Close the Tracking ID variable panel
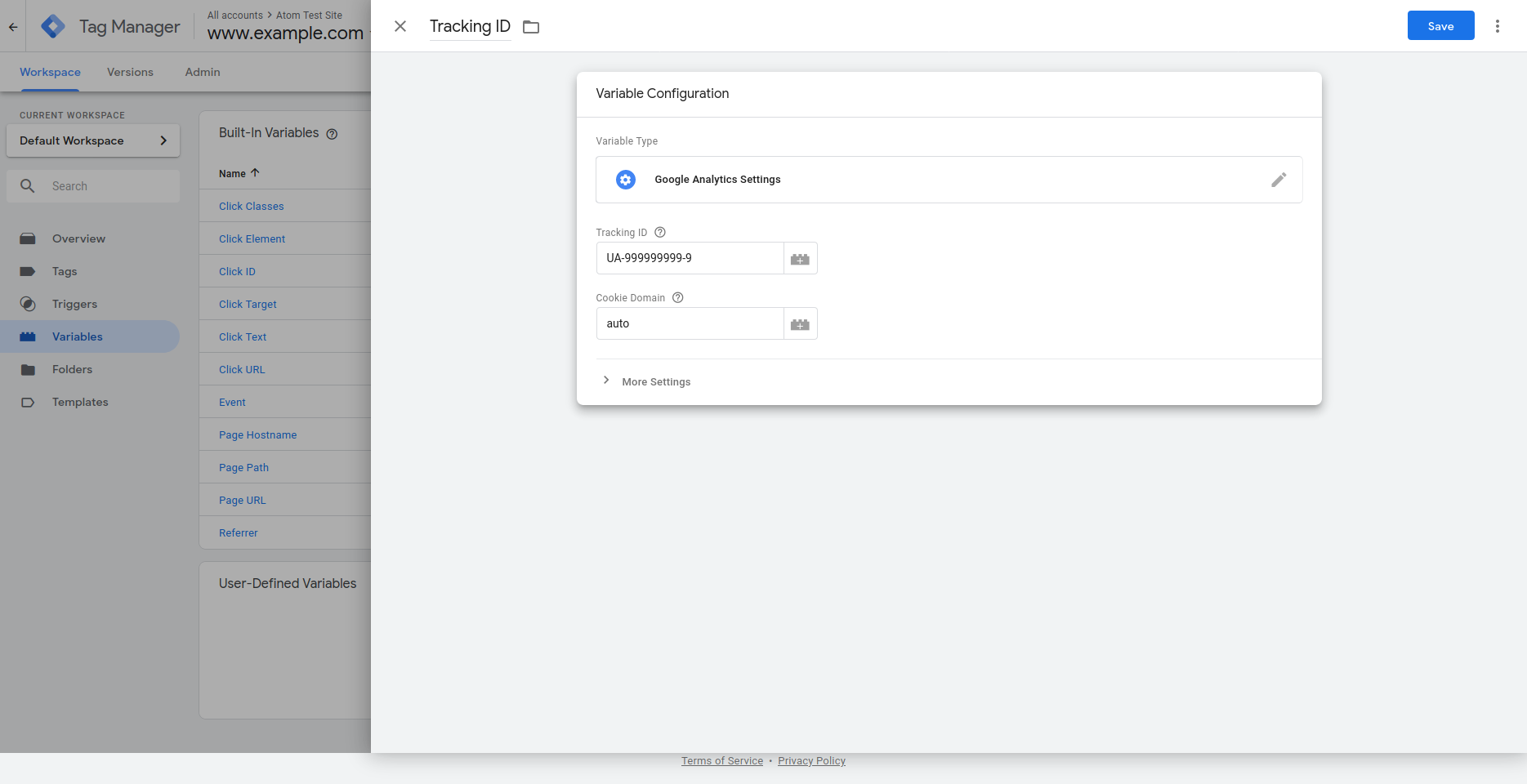Screen dimensions: 1527x784 click(400, 26)
